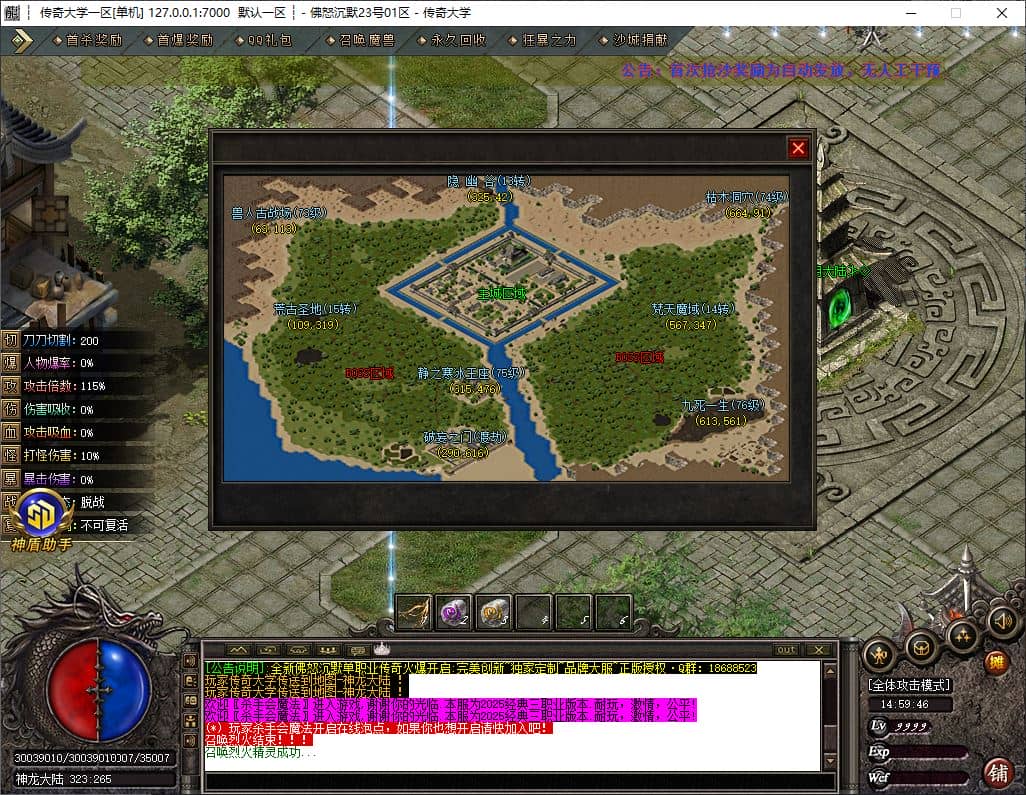1026x795 pixels.
Task: Click first chat channel tab icon
Action: coord(238,650)
